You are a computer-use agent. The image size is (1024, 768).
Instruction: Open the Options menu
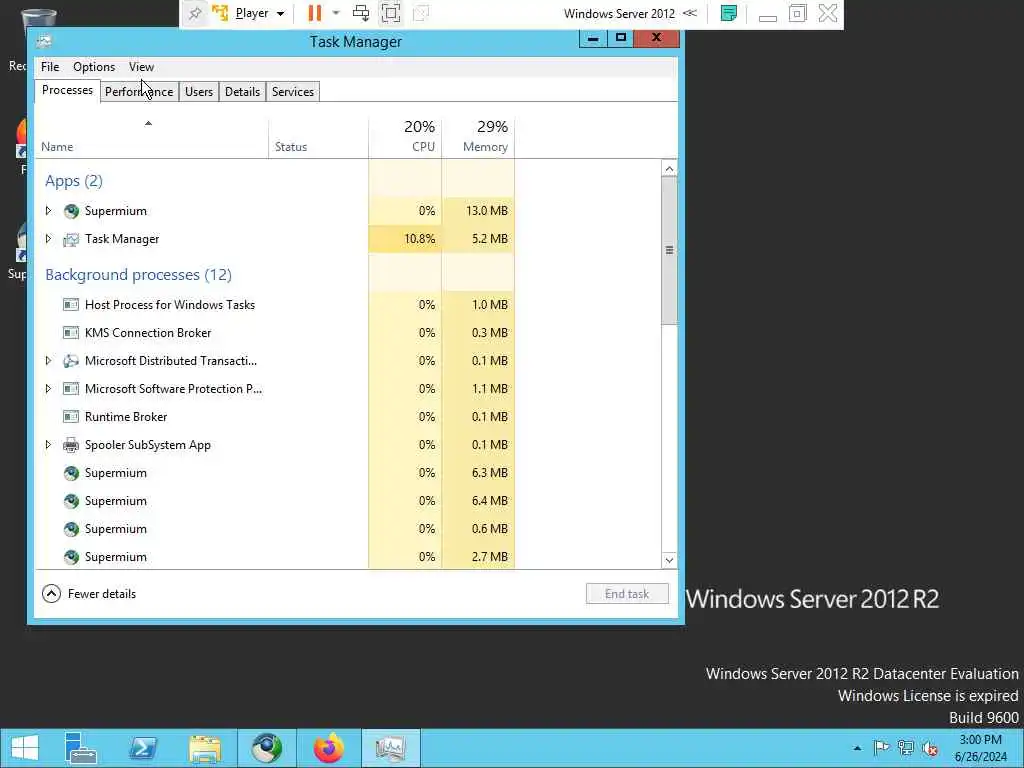point(94,67)
